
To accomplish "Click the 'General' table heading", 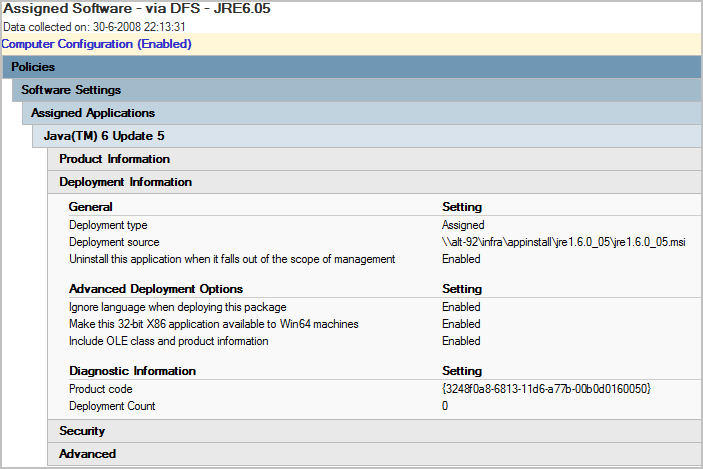I will click(91, 207).
